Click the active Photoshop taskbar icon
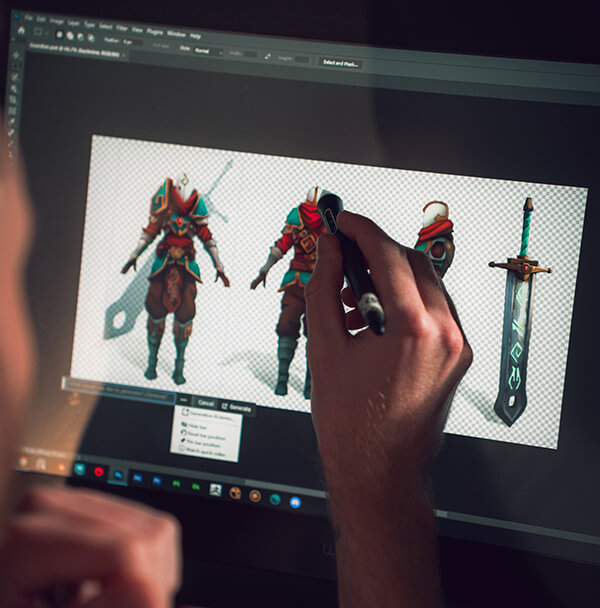The height and width of the screenshot is (608, 600). coord(118,474)
